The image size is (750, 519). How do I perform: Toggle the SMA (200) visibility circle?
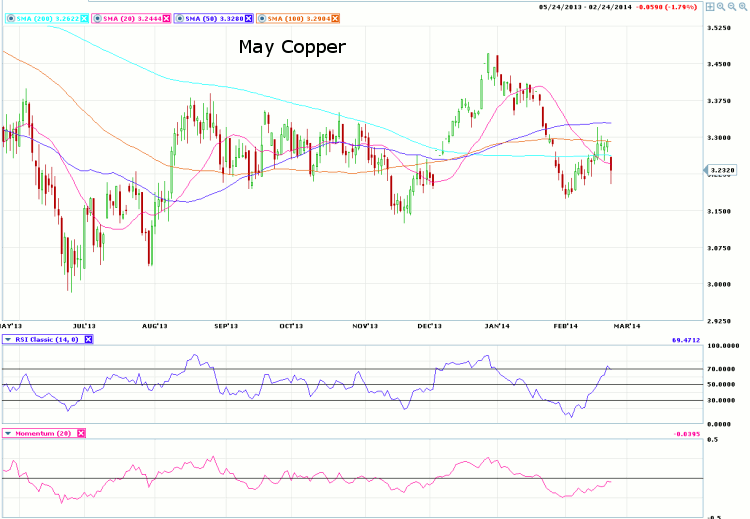click(x=10, y=18)
